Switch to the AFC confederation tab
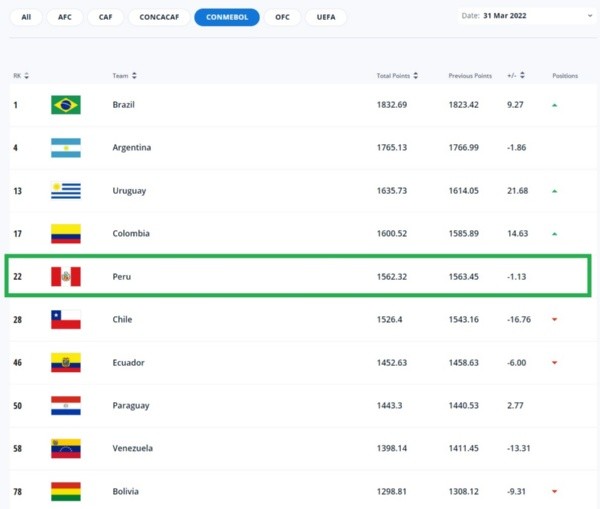The width and height of the screenshot is (600, 509). point(65,17)
